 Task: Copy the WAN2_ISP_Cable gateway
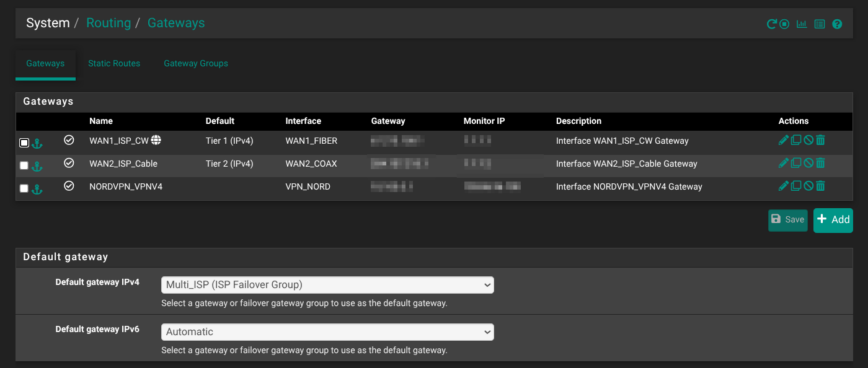tap(796, 163)
